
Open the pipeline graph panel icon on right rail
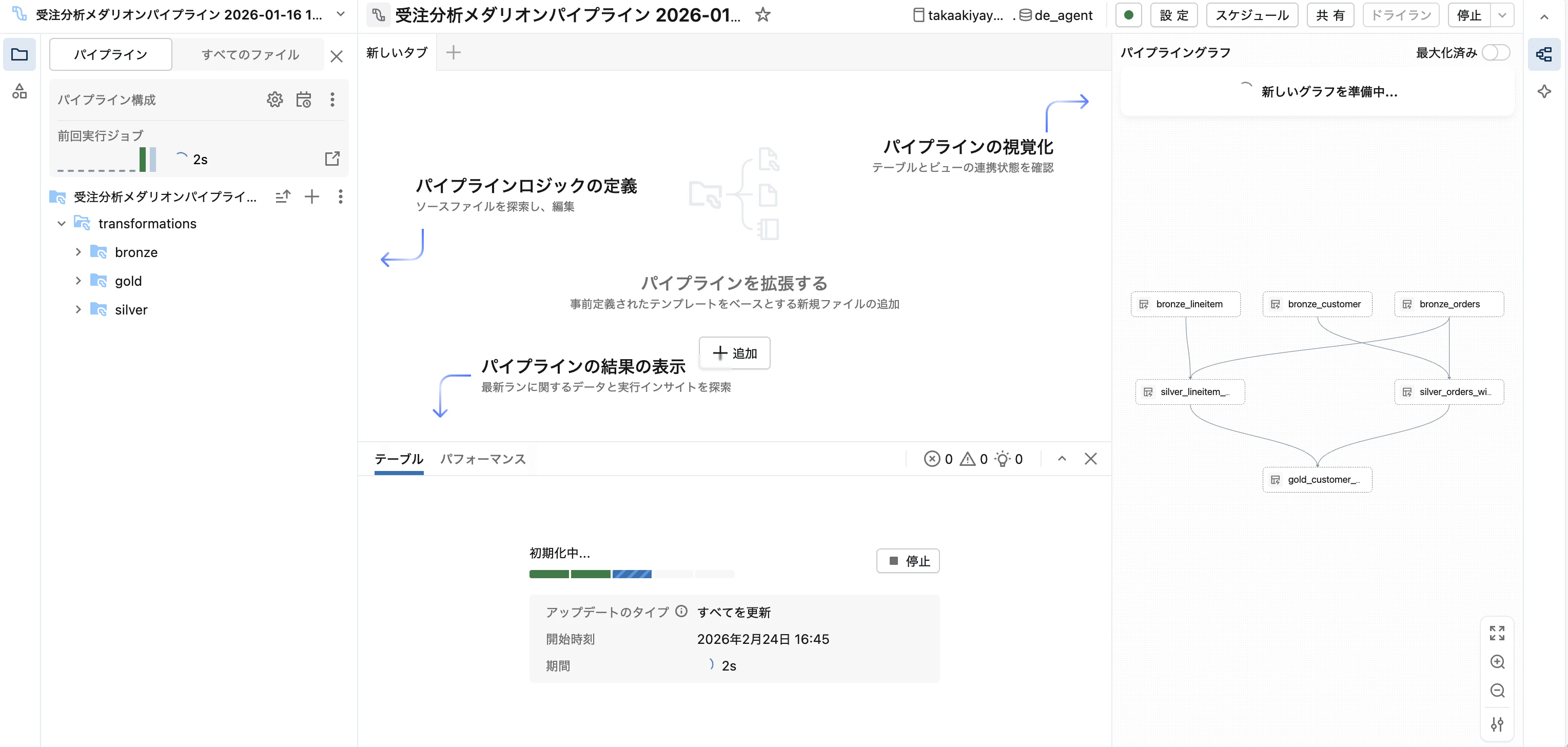tap(1544, 53)
